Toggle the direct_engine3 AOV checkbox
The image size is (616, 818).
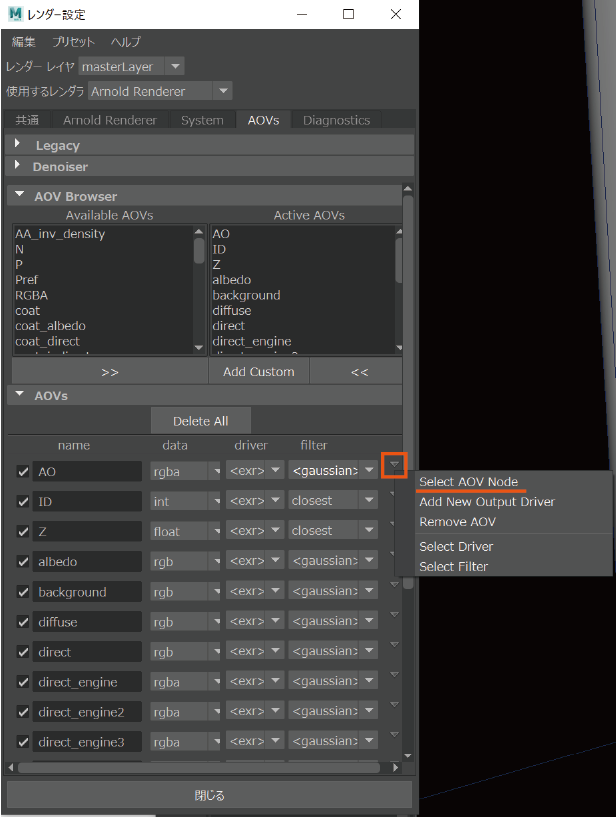tap(23, 742)
